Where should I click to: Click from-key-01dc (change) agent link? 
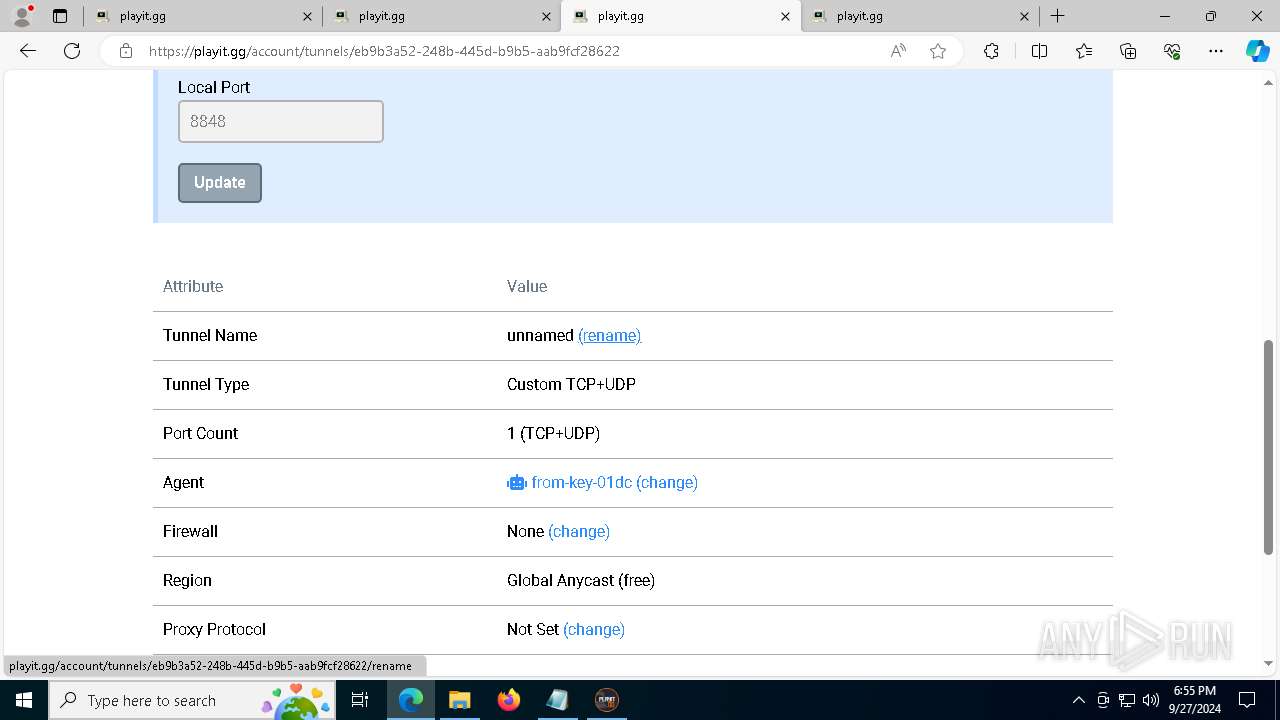pos(614,482)
